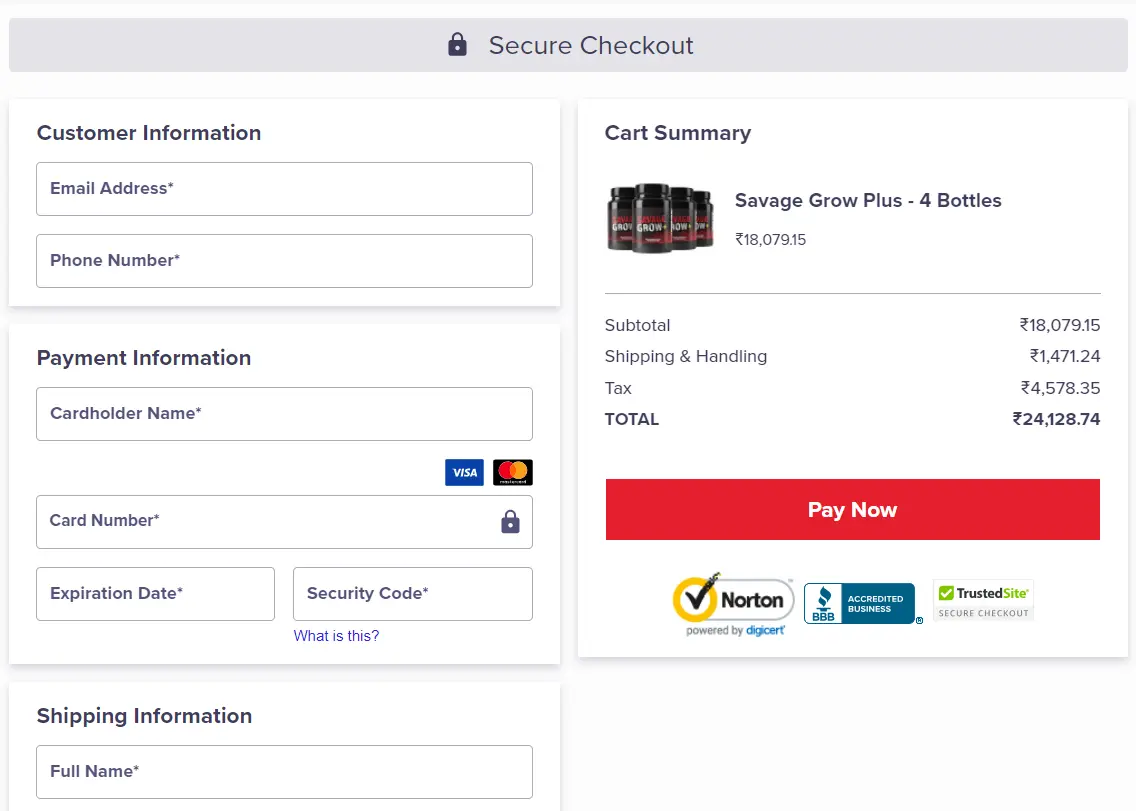Click the TrustedSite Secure Checkout badge
This screenshot has height=811, width=1136.
pyautogui.click(x=982, y=600)
